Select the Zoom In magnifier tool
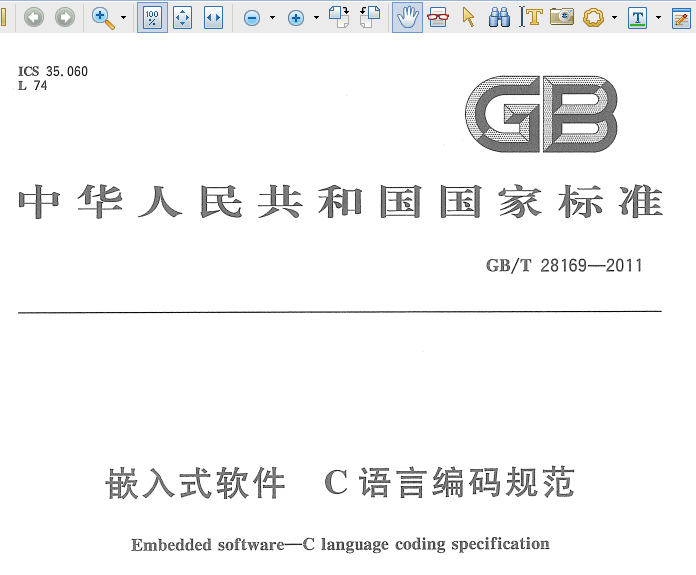The width and height of the screenshot is (696, 575). click(x=103, y=18)
